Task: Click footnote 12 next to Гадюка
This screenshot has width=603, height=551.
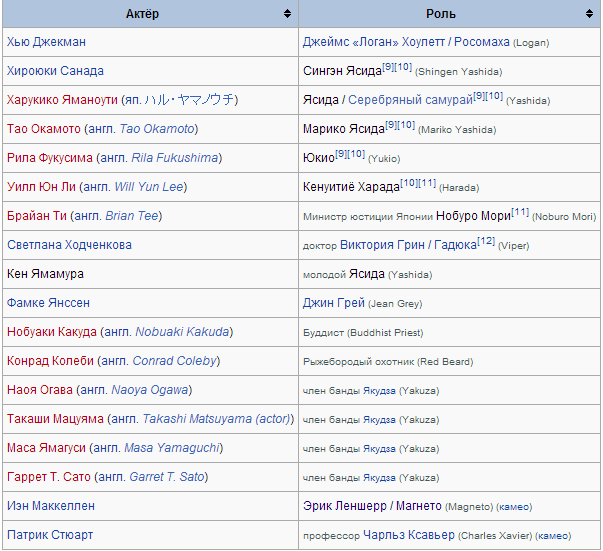Action: point(486,241)
